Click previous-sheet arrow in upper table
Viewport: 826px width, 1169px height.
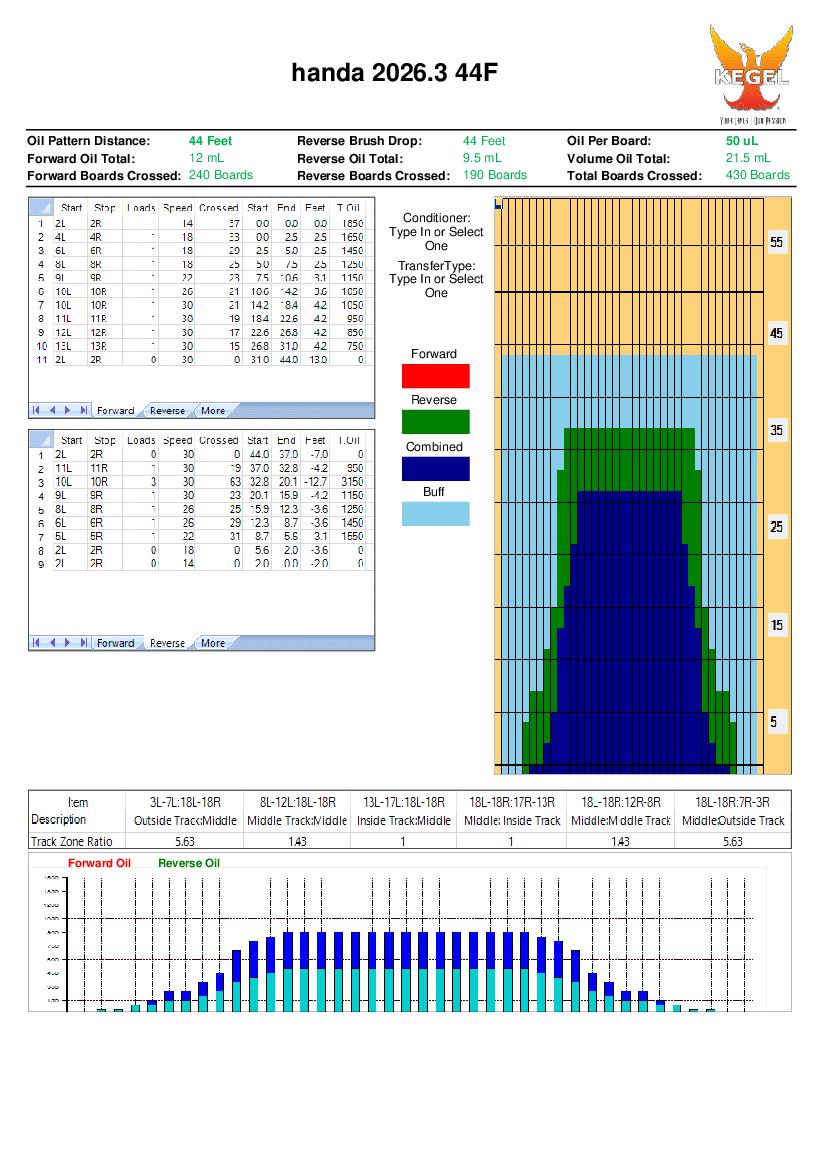pos(53,410)
